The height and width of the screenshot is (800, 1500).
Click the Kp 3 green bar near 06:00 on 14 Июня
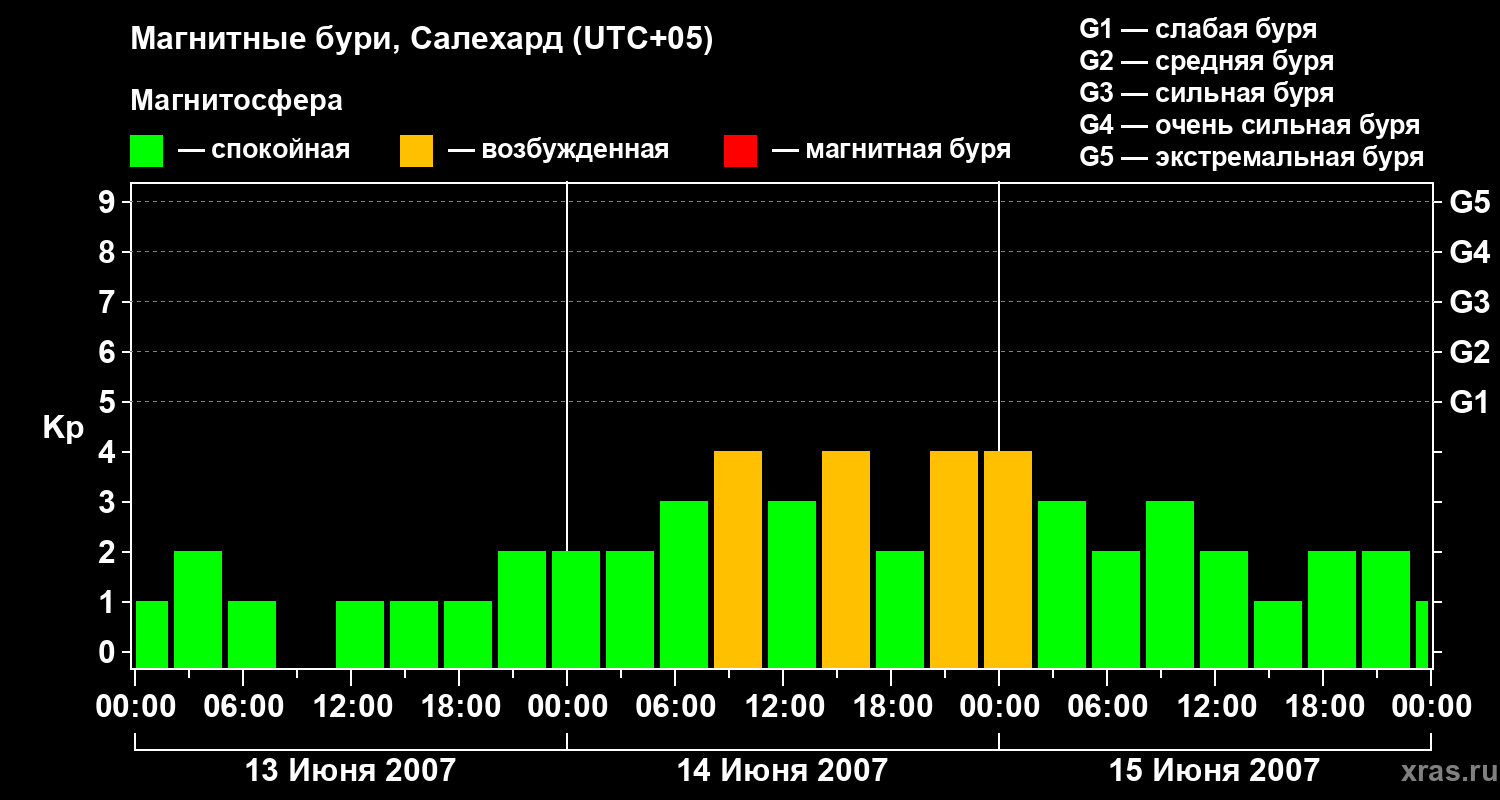click(684, 585)
